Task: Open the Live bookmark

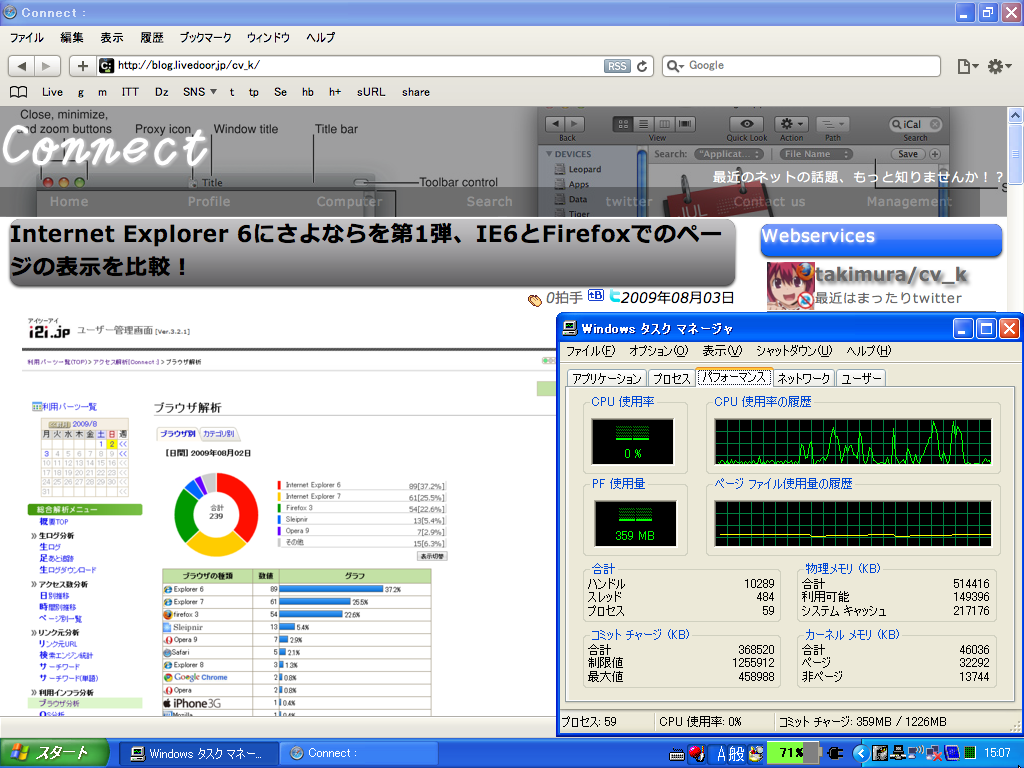Action: [52, 92]
